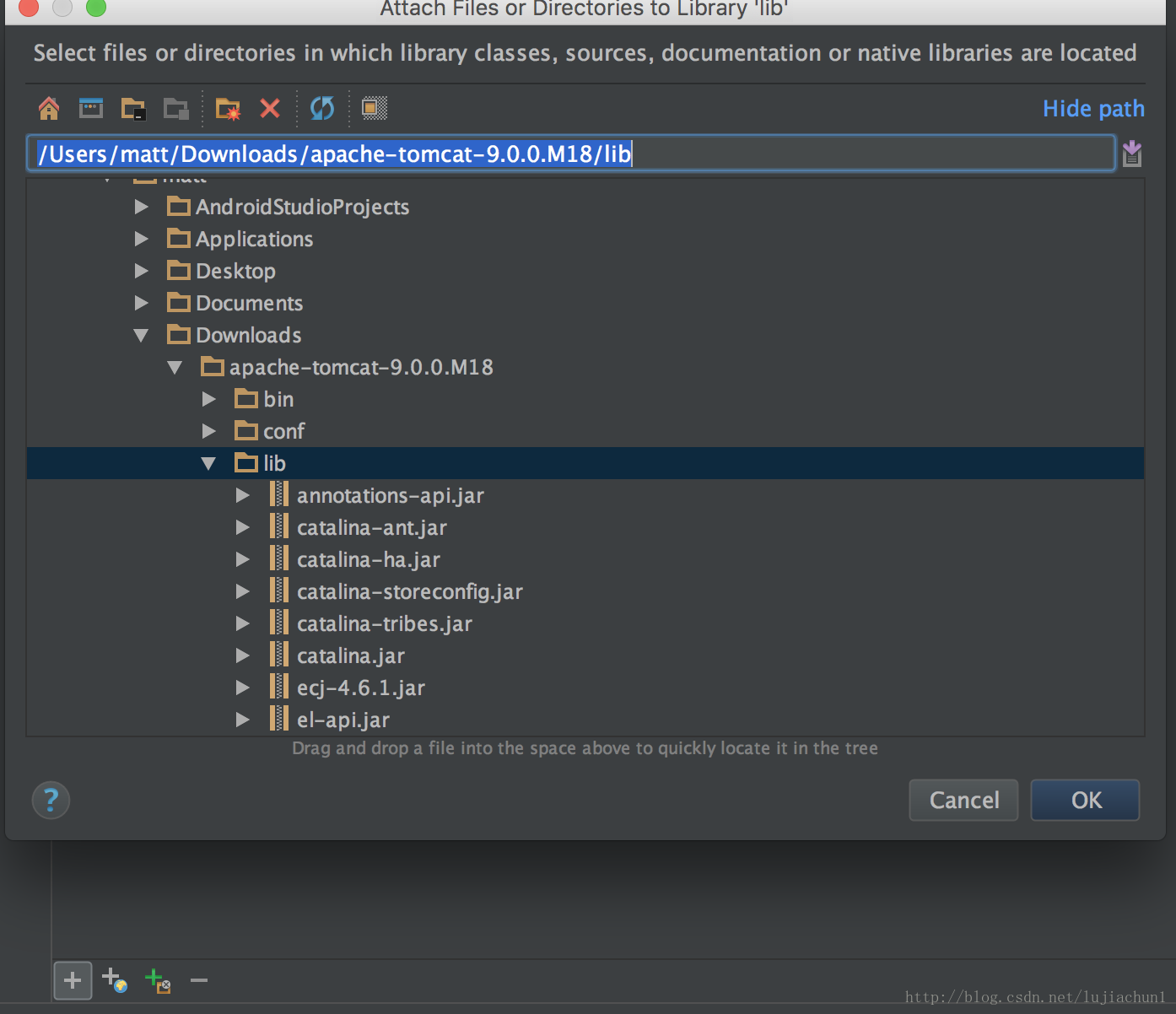Expand the el-api.jar arrow
This screenshot has height=1014, width=1176.
(x=243, y=720)
